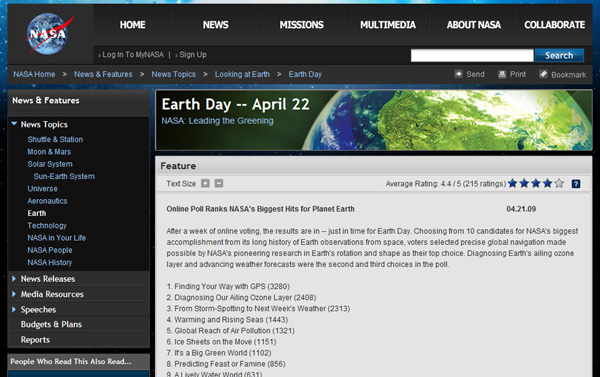Click the Print printer icon
Screen dimensions: 600x377
502,74
